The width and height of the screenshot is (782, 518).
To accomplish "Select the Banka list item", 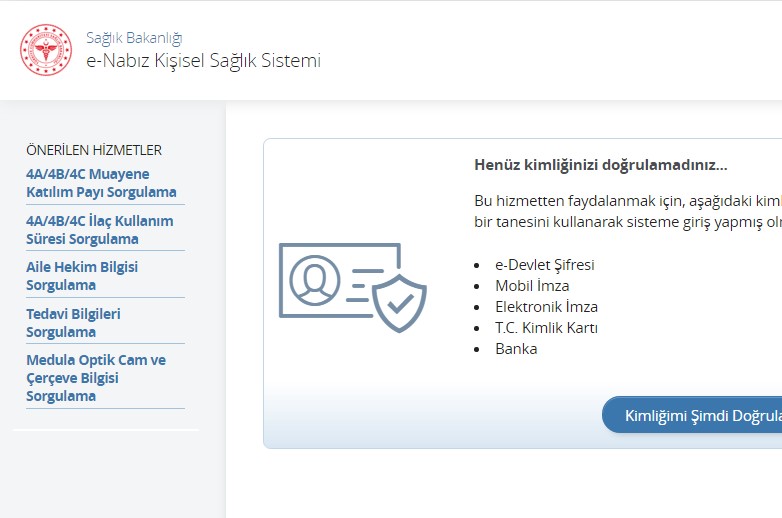I will [516, 348].
